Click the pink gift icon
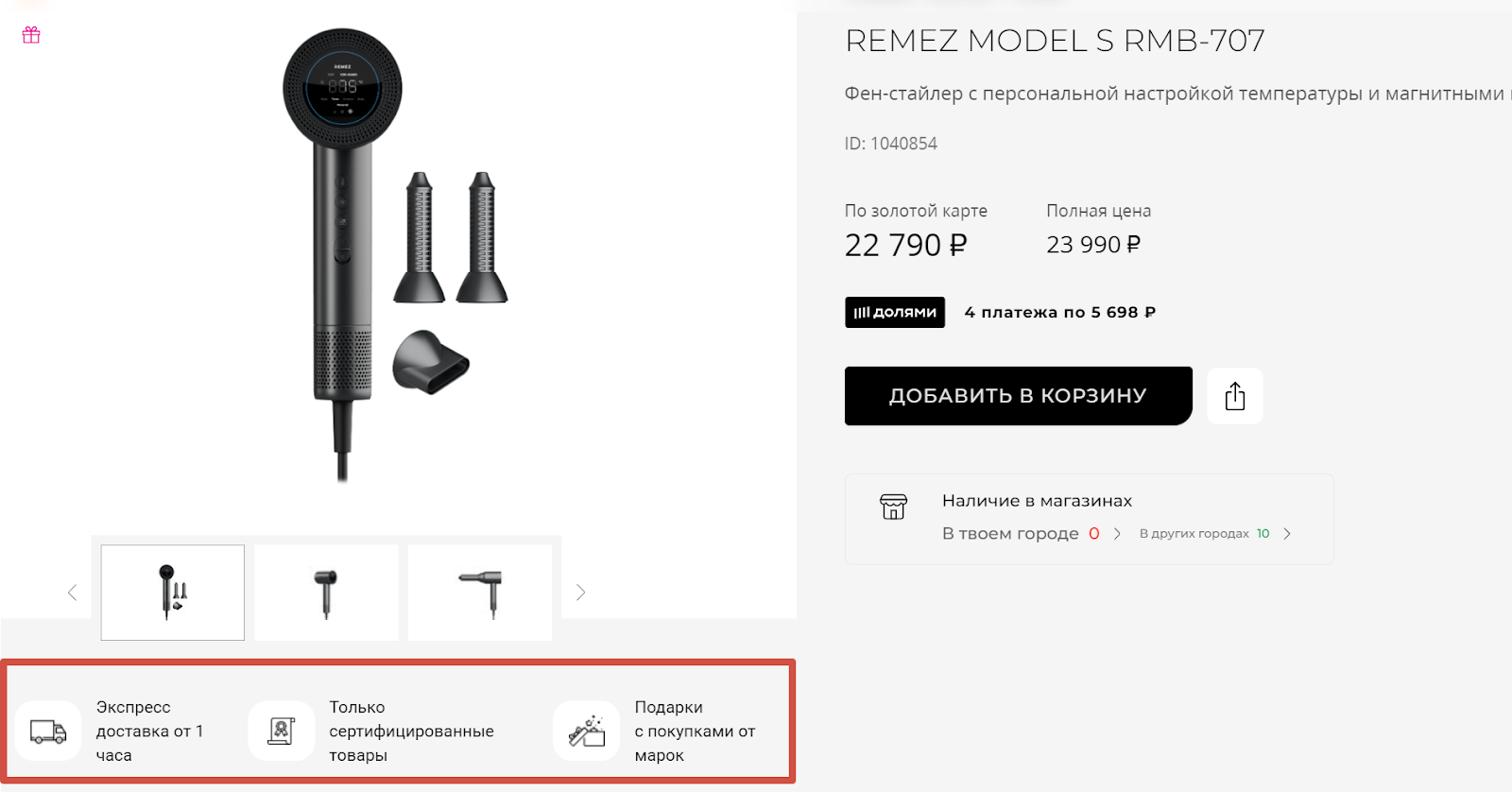 pyautogui.click(x=31, y=36)
